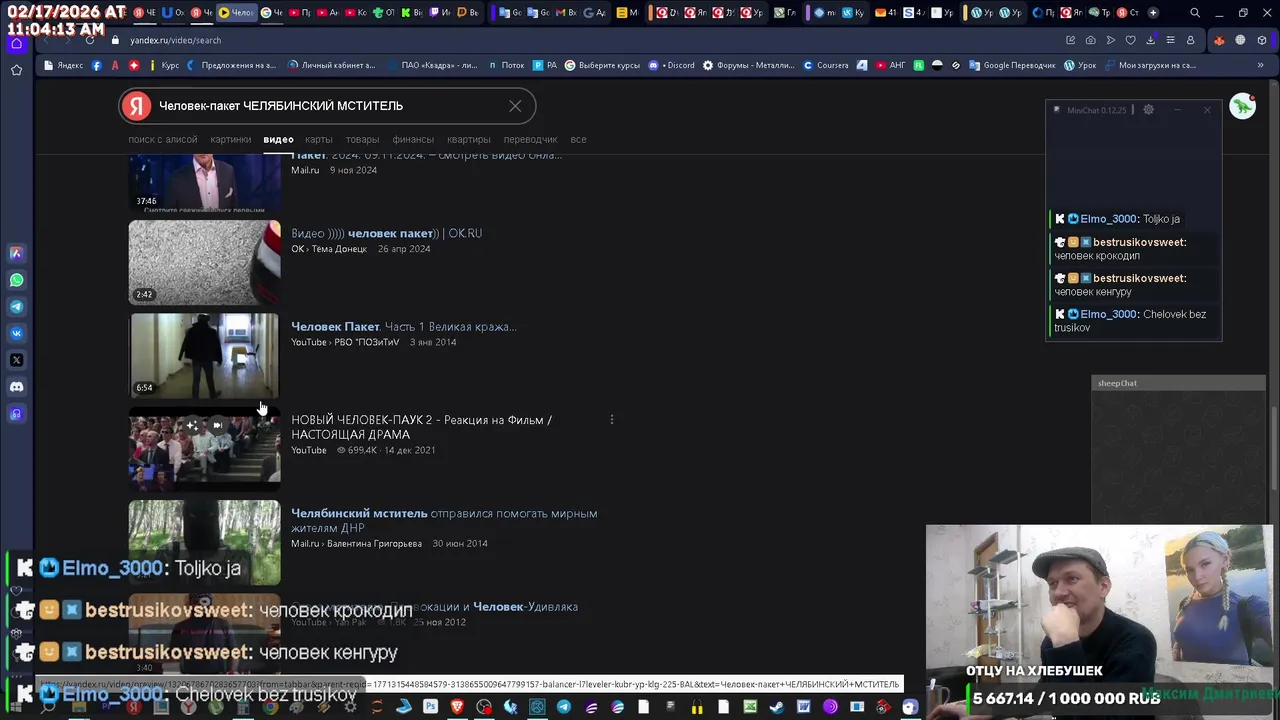Switch to the карты tab
The width and height of the screenshot is (1280, 720).
coord(319,139)
